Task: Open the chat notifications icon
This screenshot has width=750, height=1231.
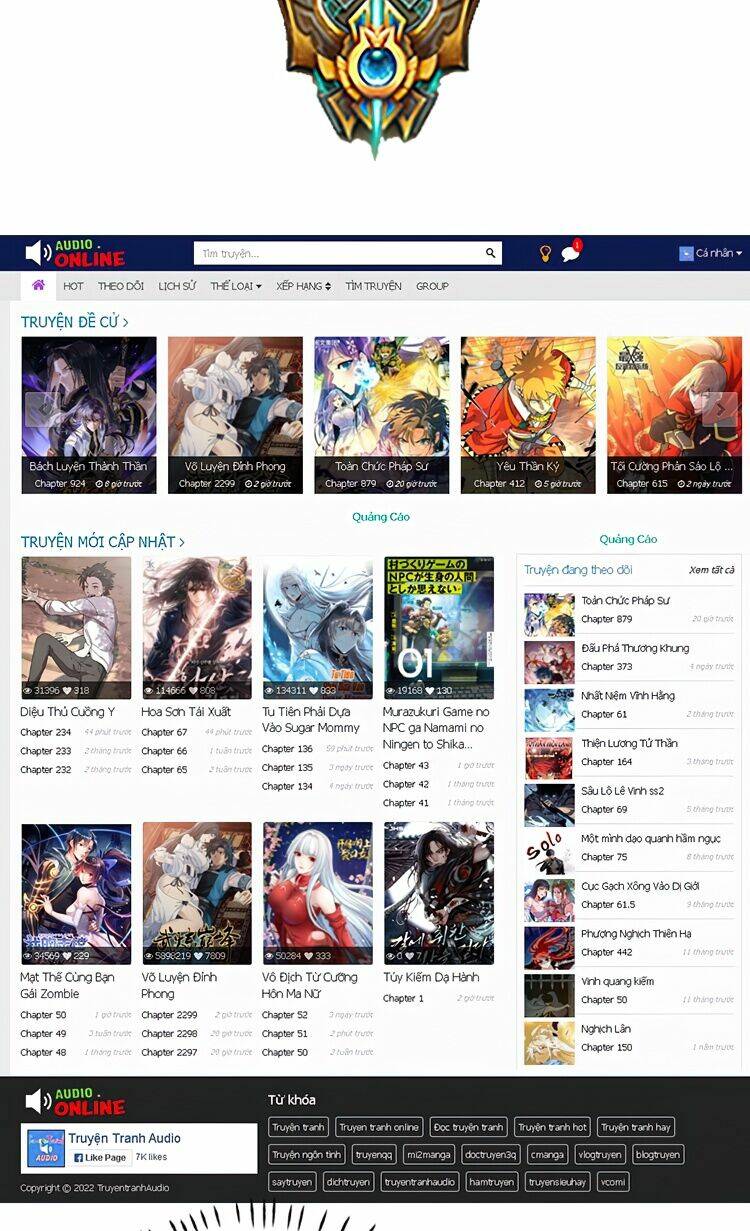Action: click(x=570, y=254)
